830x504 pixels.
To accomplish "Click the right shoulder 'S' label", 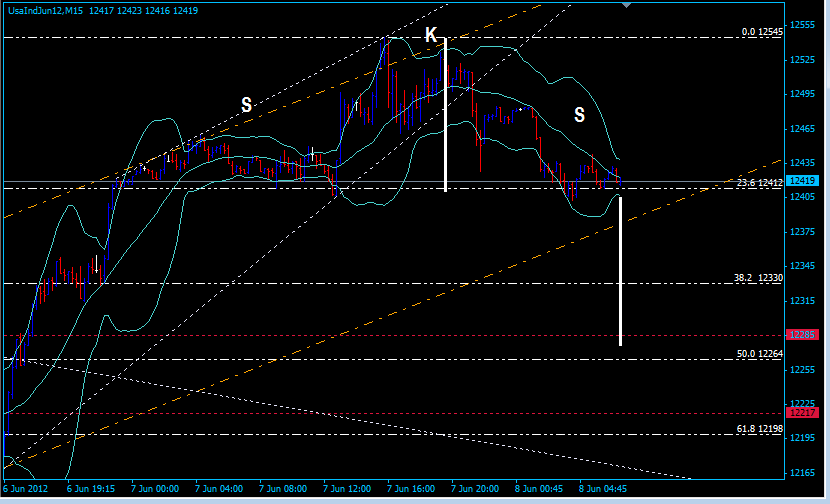I will click(x=579, y=114).
